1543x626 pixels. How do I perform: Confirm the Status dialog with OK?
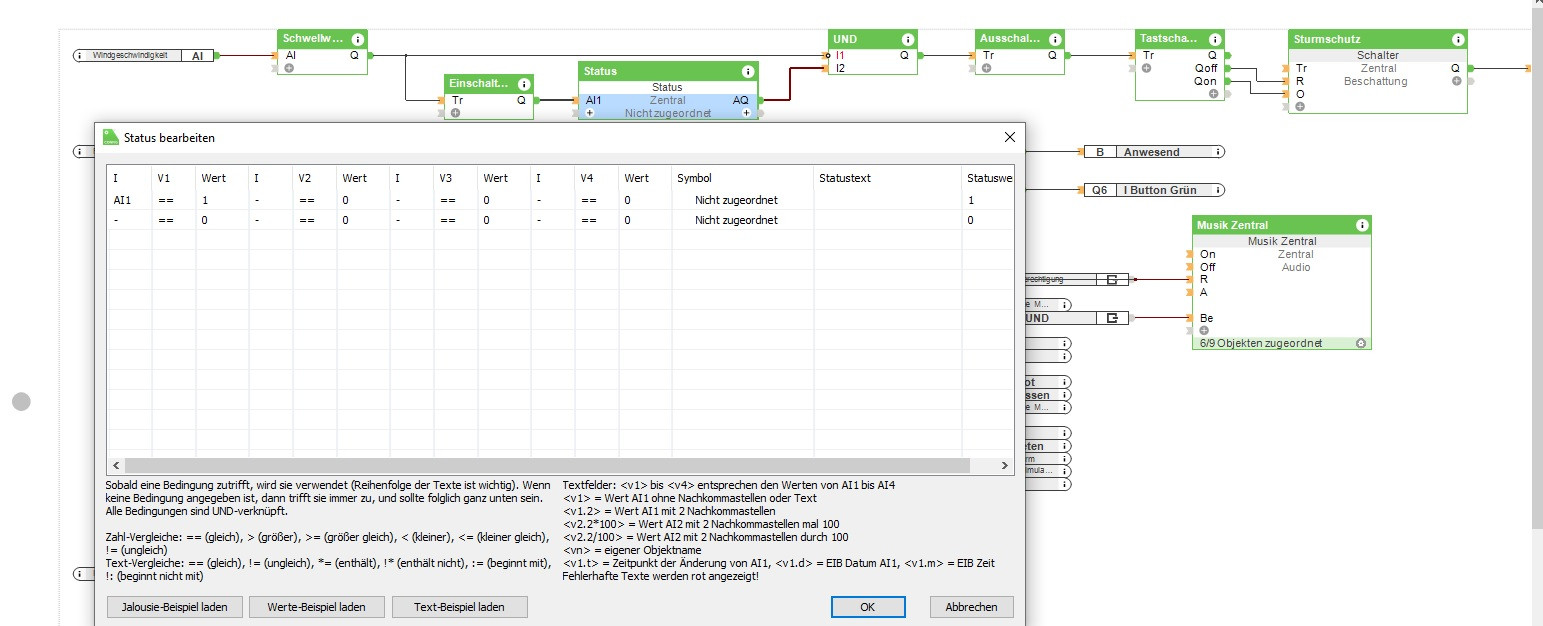pyautogui.click(x=867, y=607)
